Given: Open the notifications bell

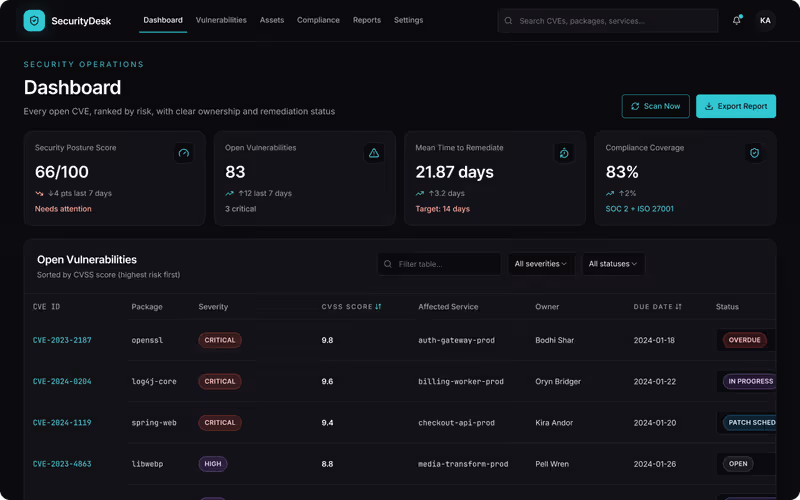Looking at the screenshot, I should [x=737, y=20].
